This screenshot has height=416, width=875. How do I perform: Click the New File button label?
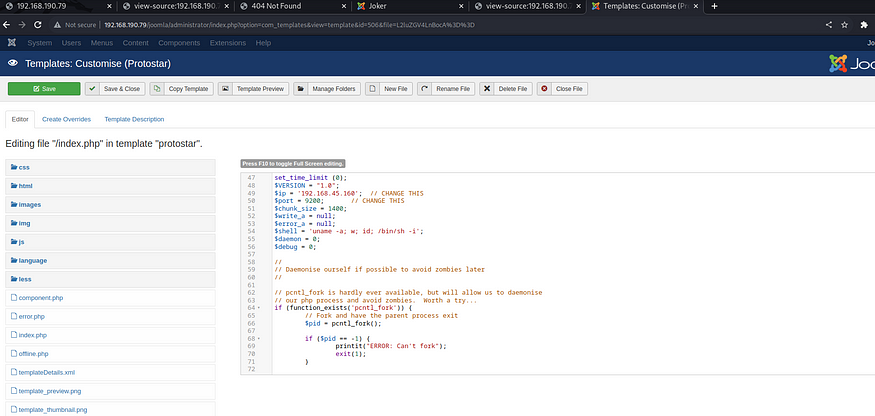(x=396, y=89)
